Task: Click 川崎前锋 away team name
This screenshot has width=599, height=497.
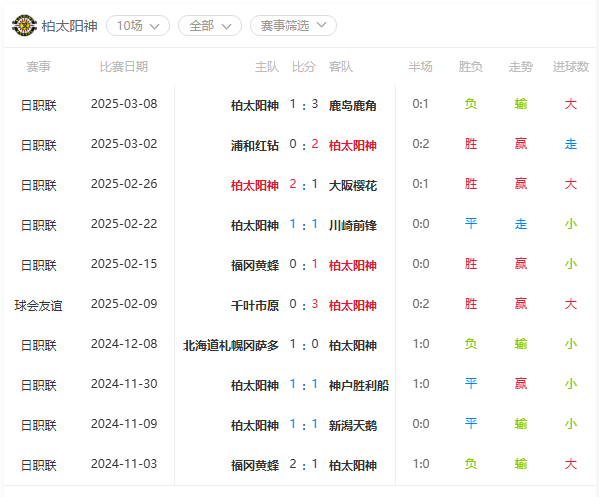Action: pyautogui.click(x=353, y=225)
